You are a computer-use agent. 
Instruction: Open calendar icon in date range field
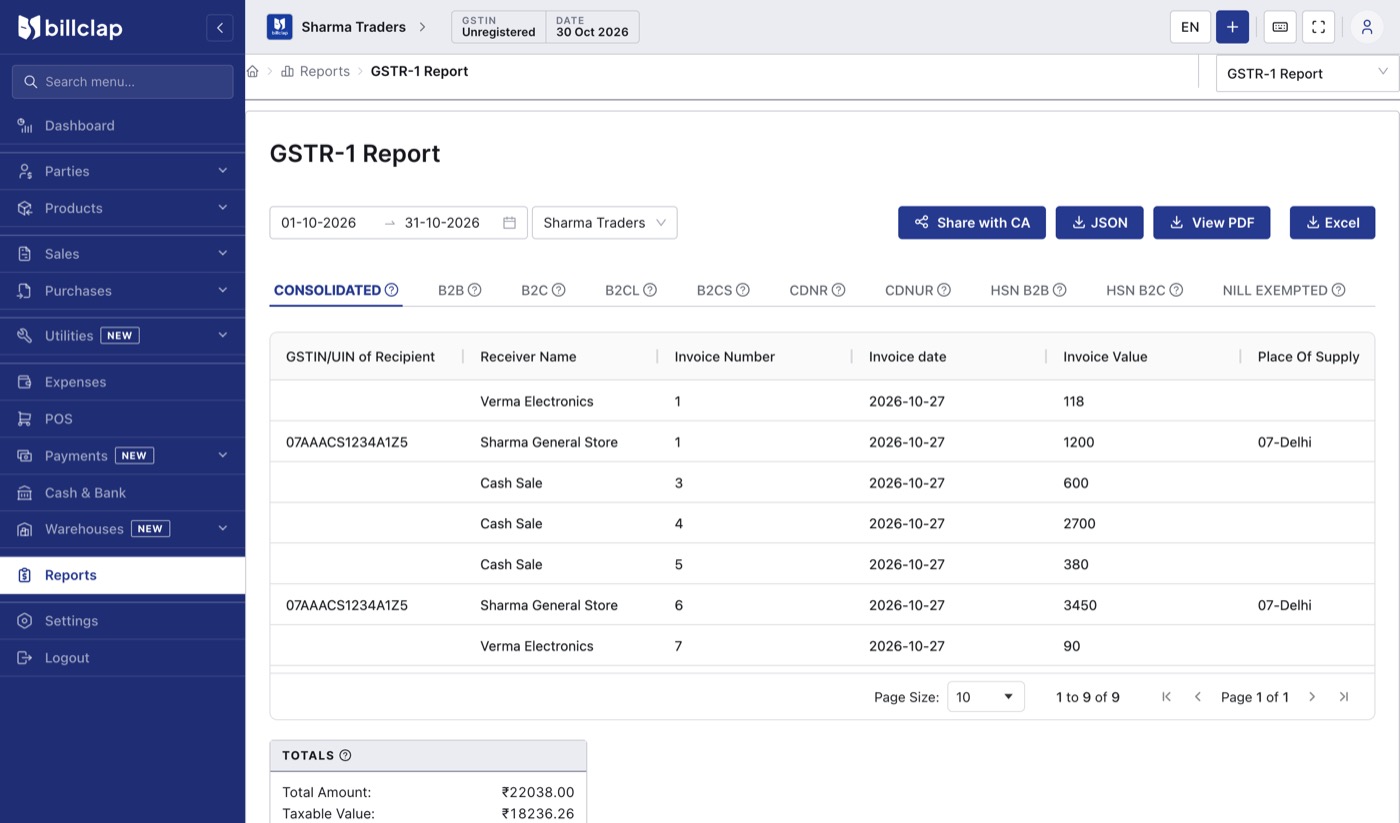point(509,223)
